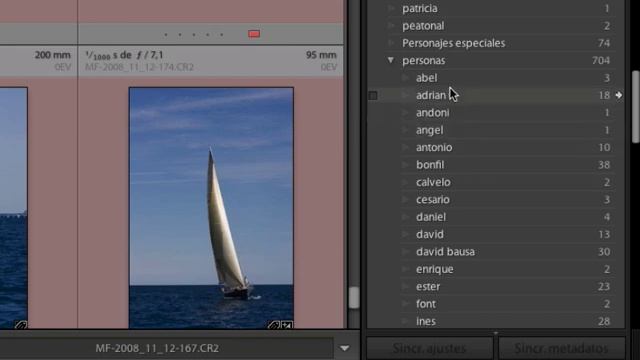This screenshot has height=360, width=640.
Task: Click the 95 mm focal length text
Action: point(321,55)
